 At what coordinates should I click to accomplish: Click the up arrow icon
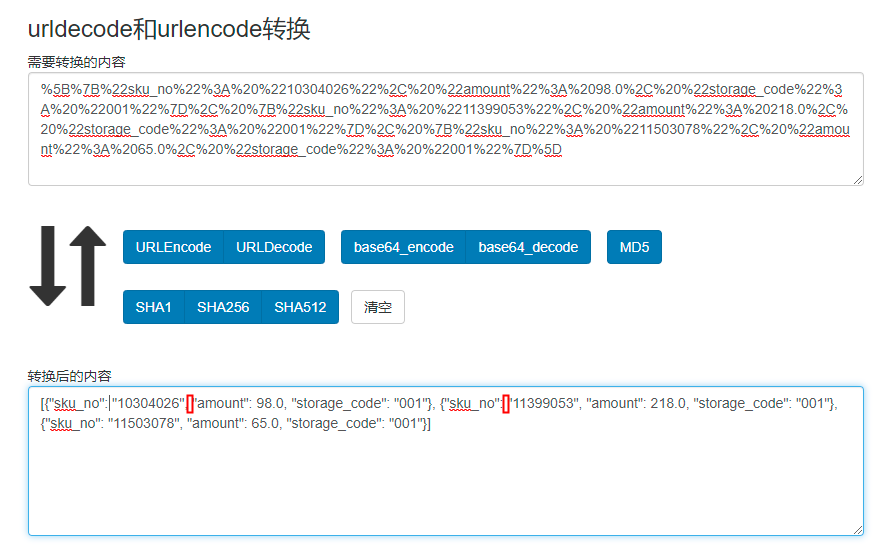(88, 266)
